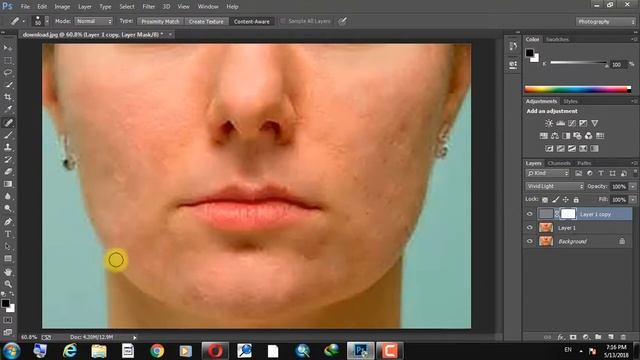The image size is (640, 360).
Task: Select the Crop tool
Action: point(8,97)
